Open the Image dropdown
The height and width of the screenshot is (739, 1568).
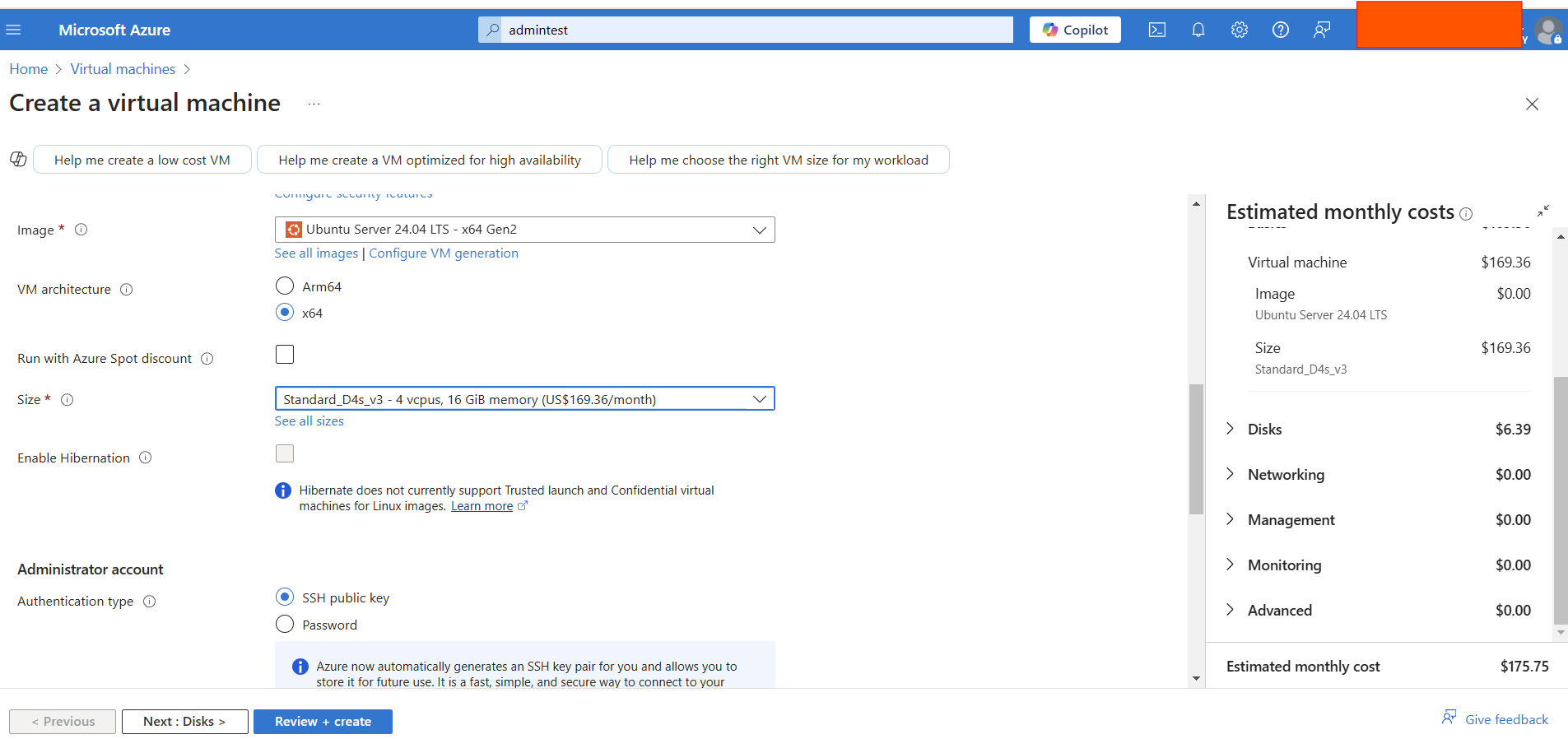(x=524, y=230)
